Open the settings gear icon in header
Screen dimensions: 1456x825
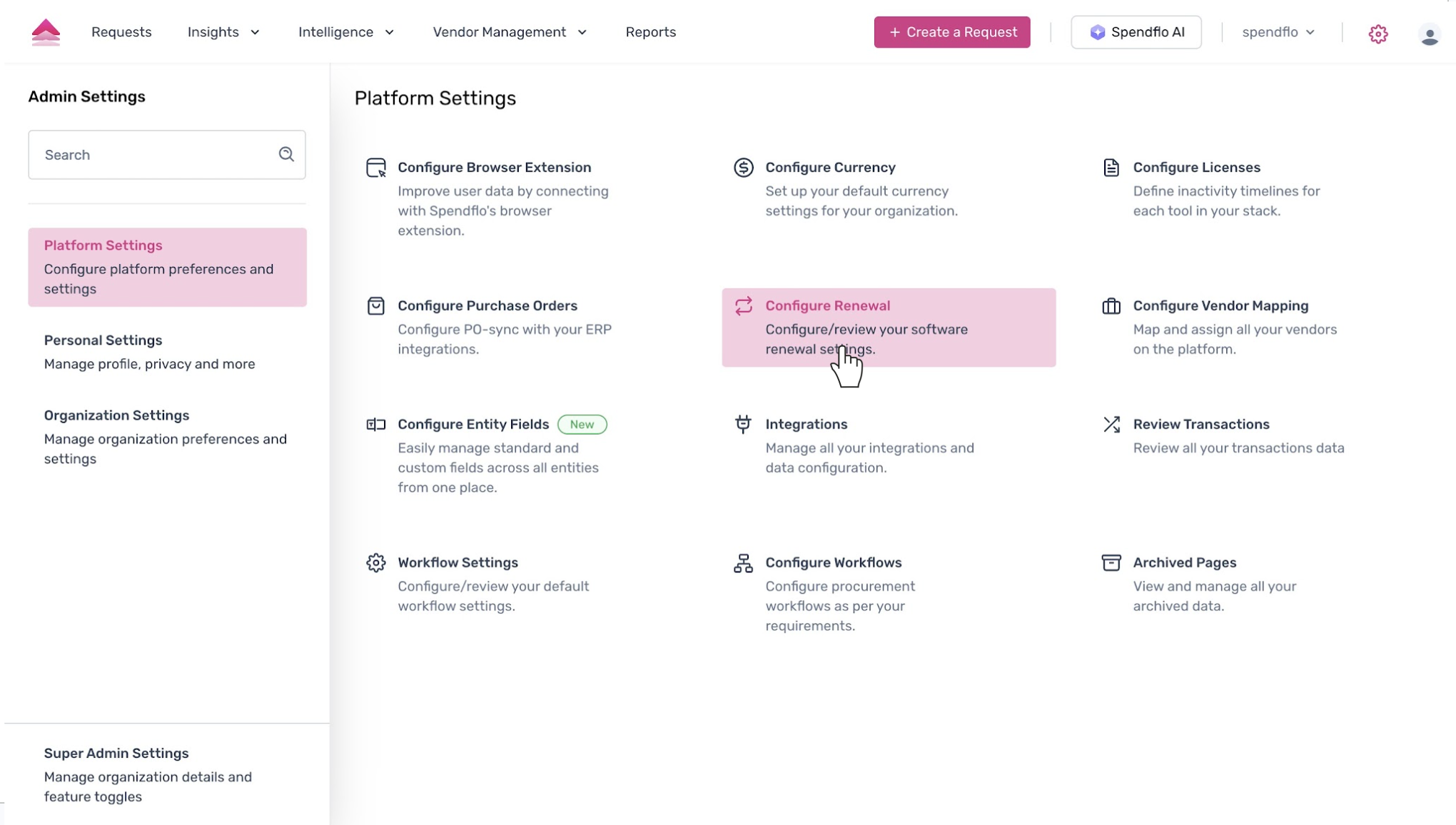coord(1377,34)
